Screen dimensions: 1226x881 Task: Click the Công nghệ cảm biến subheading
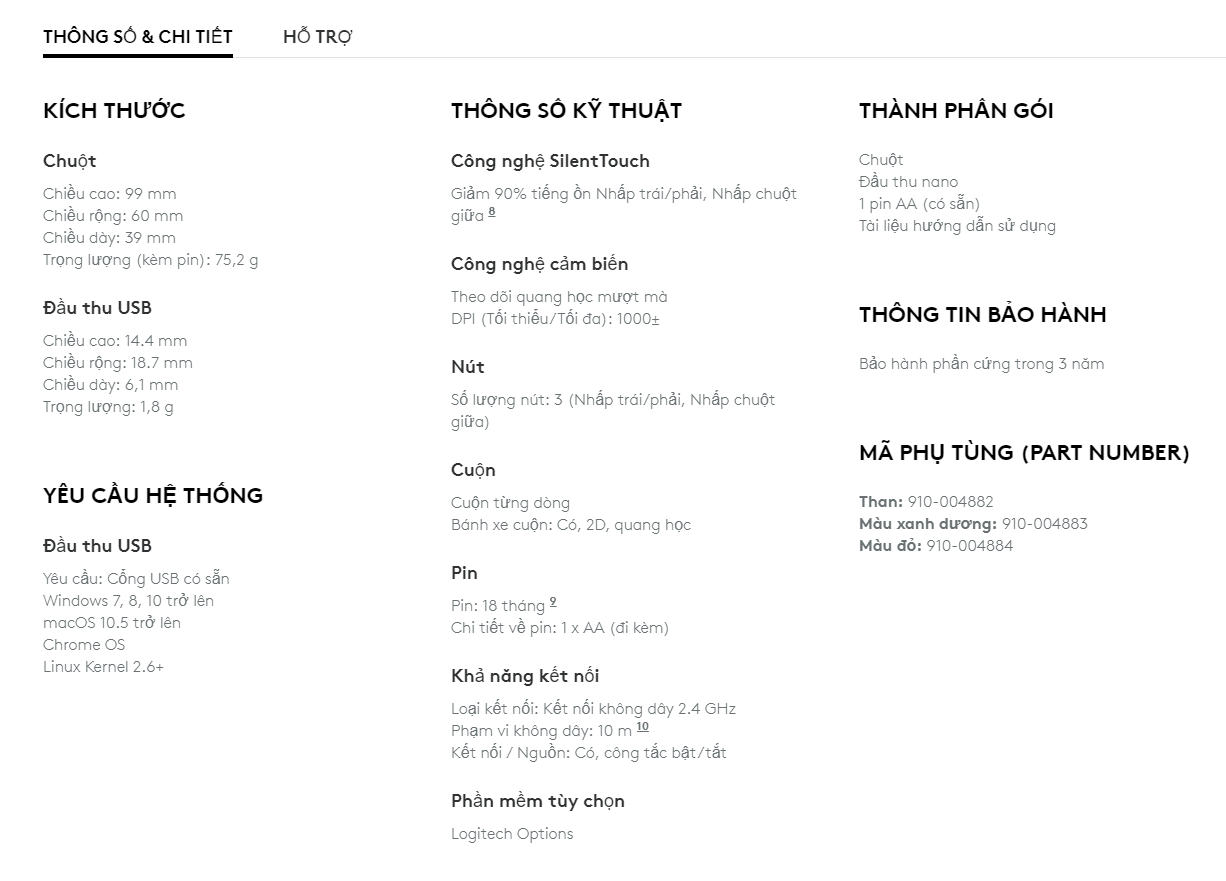click(x=539, y=264)
